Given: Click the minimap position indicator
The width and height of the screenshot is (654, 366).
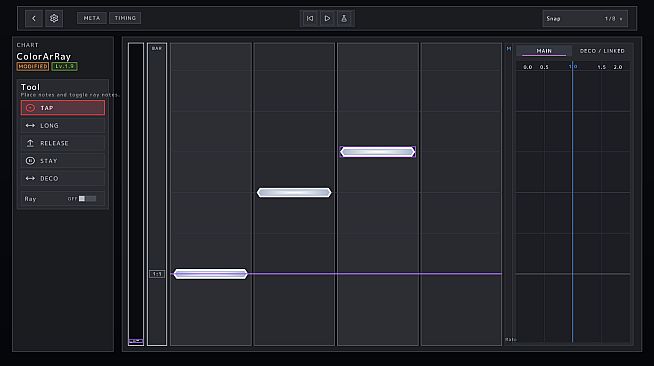Looking at the screenshot, I should point(136,341).
